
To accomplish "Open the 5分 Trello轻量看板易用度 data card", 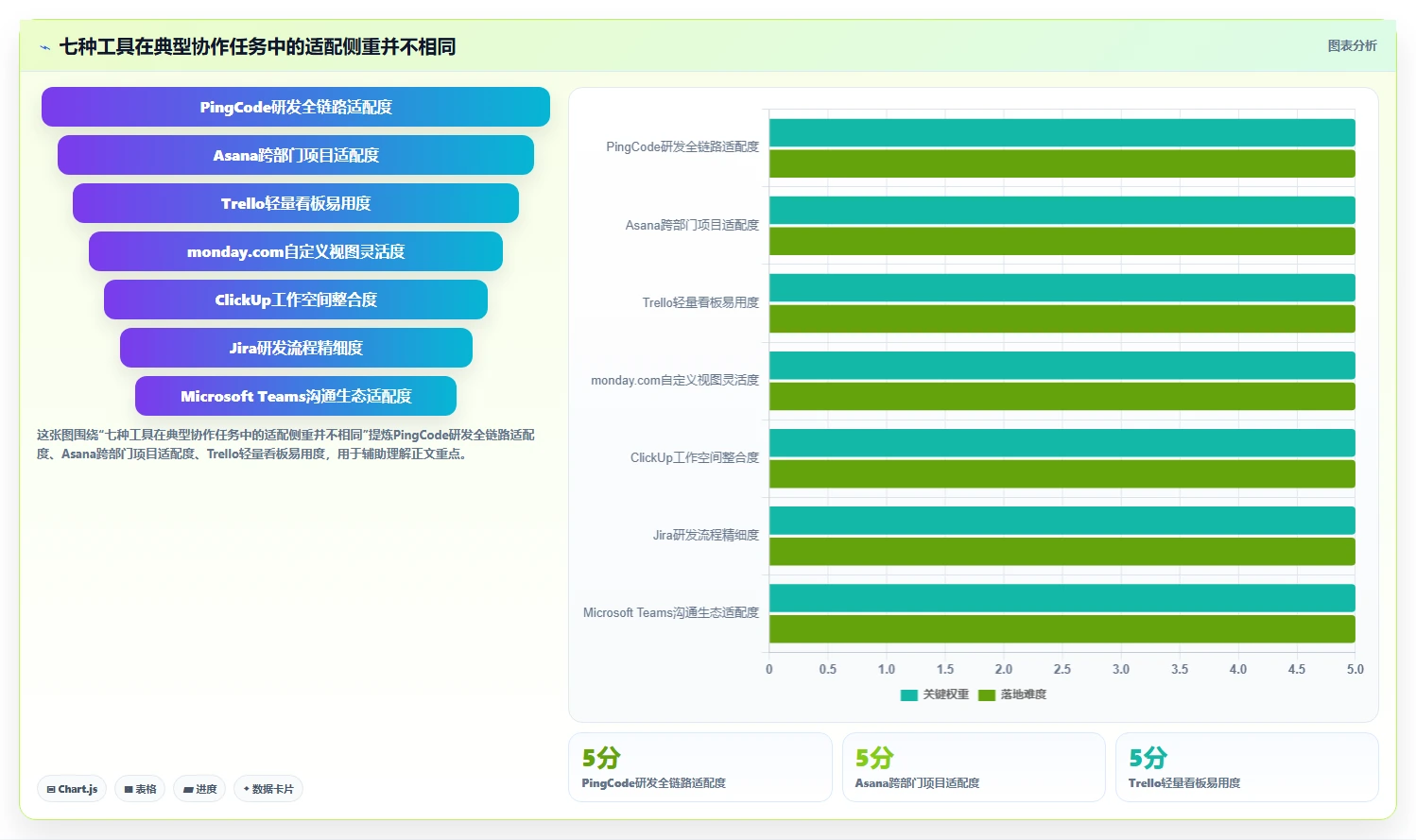I will [x=1247, y=767].
